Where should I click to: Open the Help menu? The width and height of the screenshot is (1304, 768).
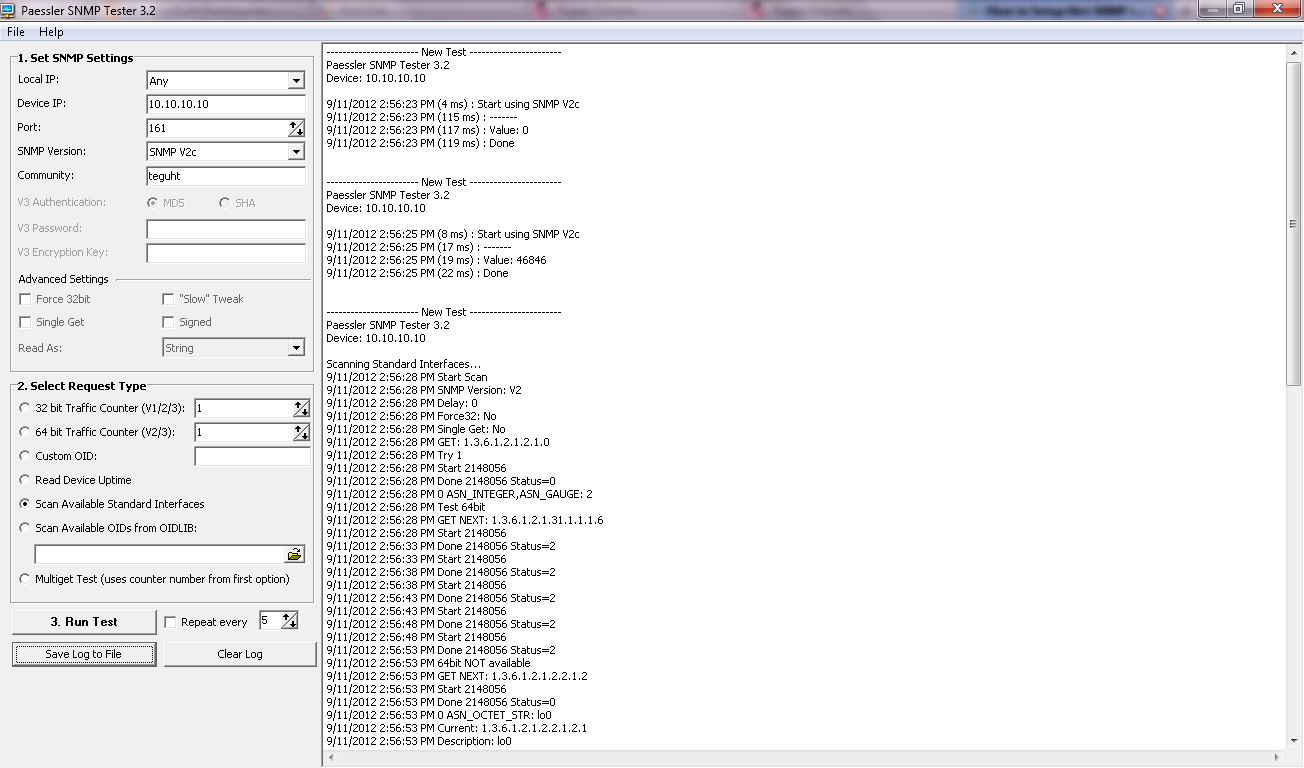[x=50, y=31]
